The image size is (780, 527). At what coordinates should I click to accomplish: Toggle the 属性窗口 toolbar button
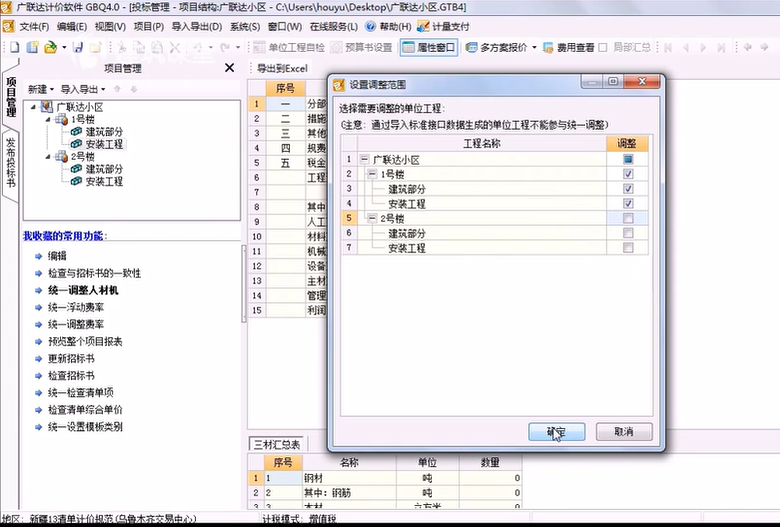click(429, 47)
